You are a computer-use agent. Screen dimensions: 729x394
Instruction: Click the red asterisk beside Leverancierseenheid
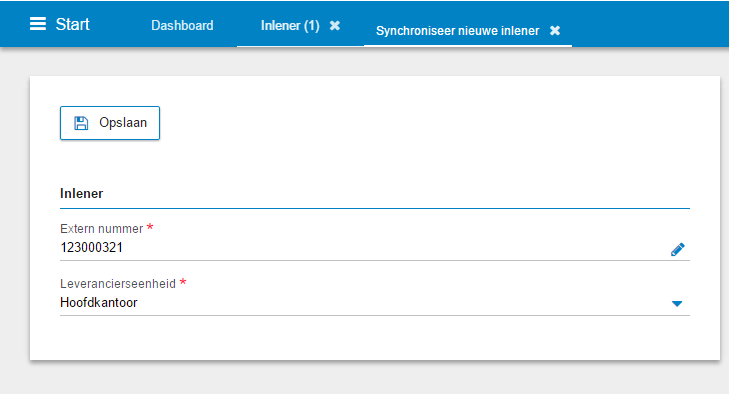pyautogui.click(x=183, y=282)
